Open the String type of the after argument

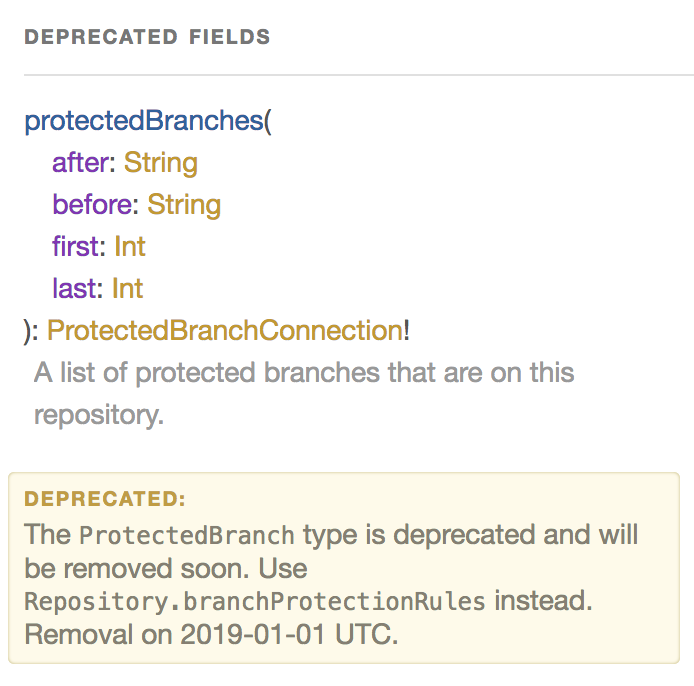click(x=161, y=163)
